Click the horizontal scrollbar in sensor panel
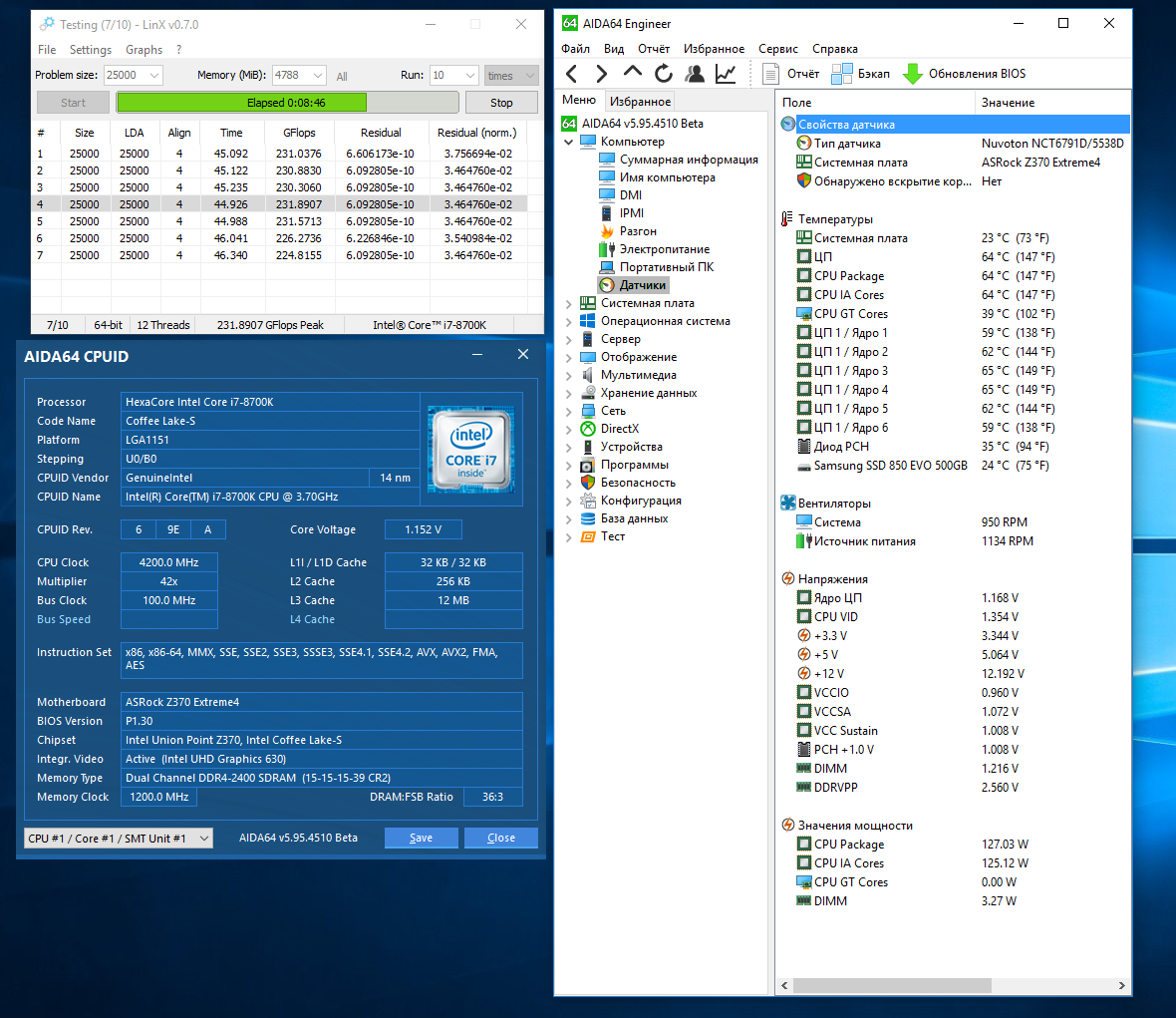Viewport: 1176px width, 1018px height. point(893,985)
